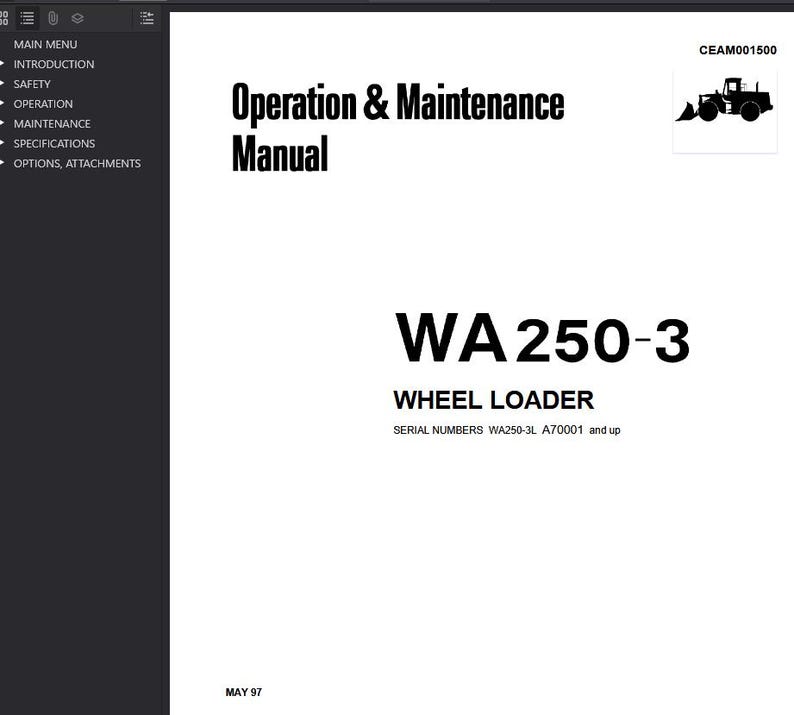Click the wheel loader illustration thumbnail

pos(725,112)
